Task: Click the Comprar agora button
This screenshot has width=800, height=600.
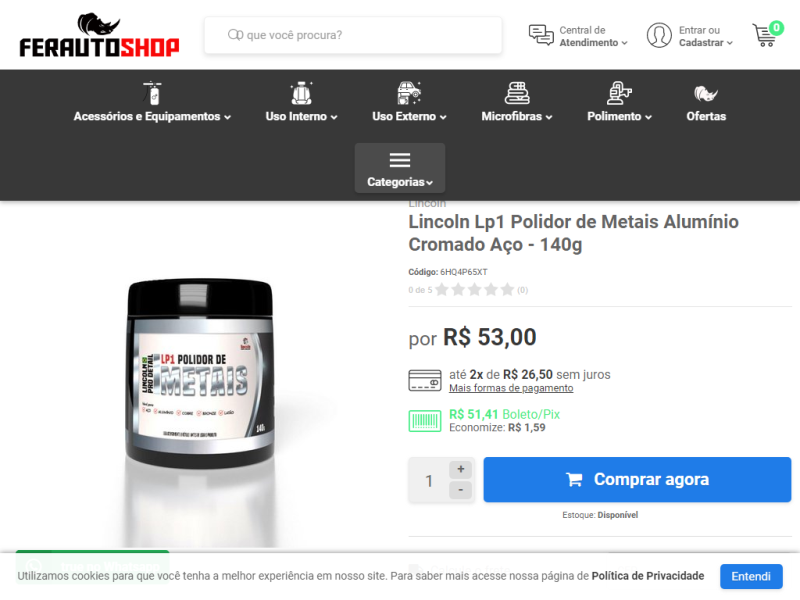Action: pos(637,480)
